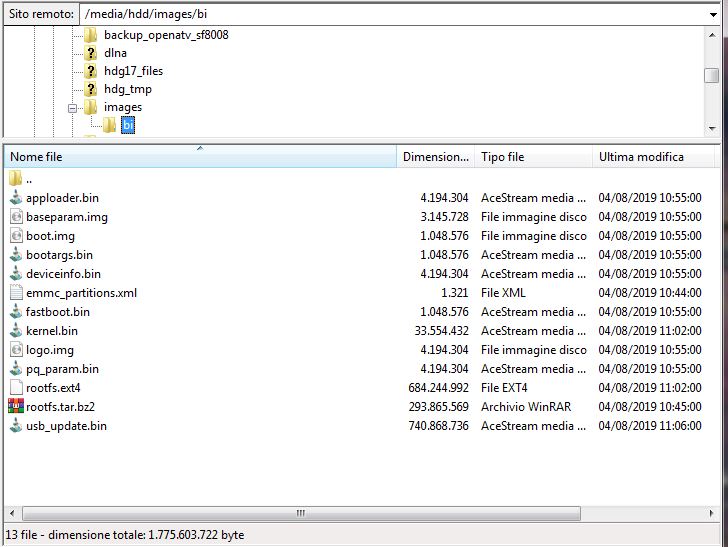728x547 pixels.
Task: Click the tree vertical scrollbar thumb
Action: (x=712, y=75)
